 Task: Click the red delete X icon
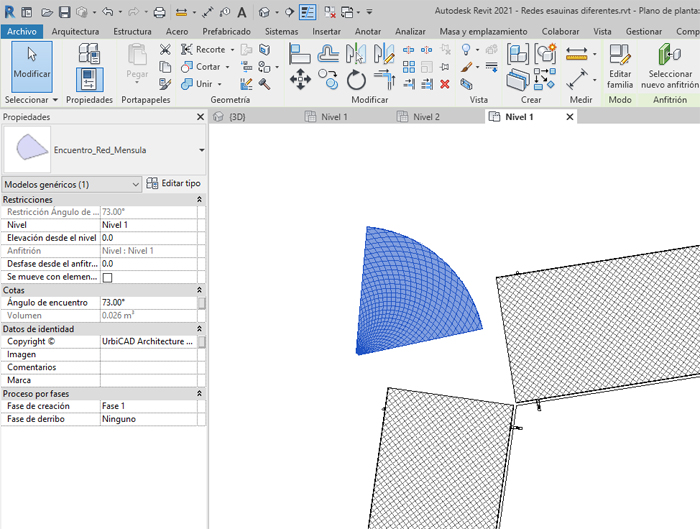tap(445, 84)
